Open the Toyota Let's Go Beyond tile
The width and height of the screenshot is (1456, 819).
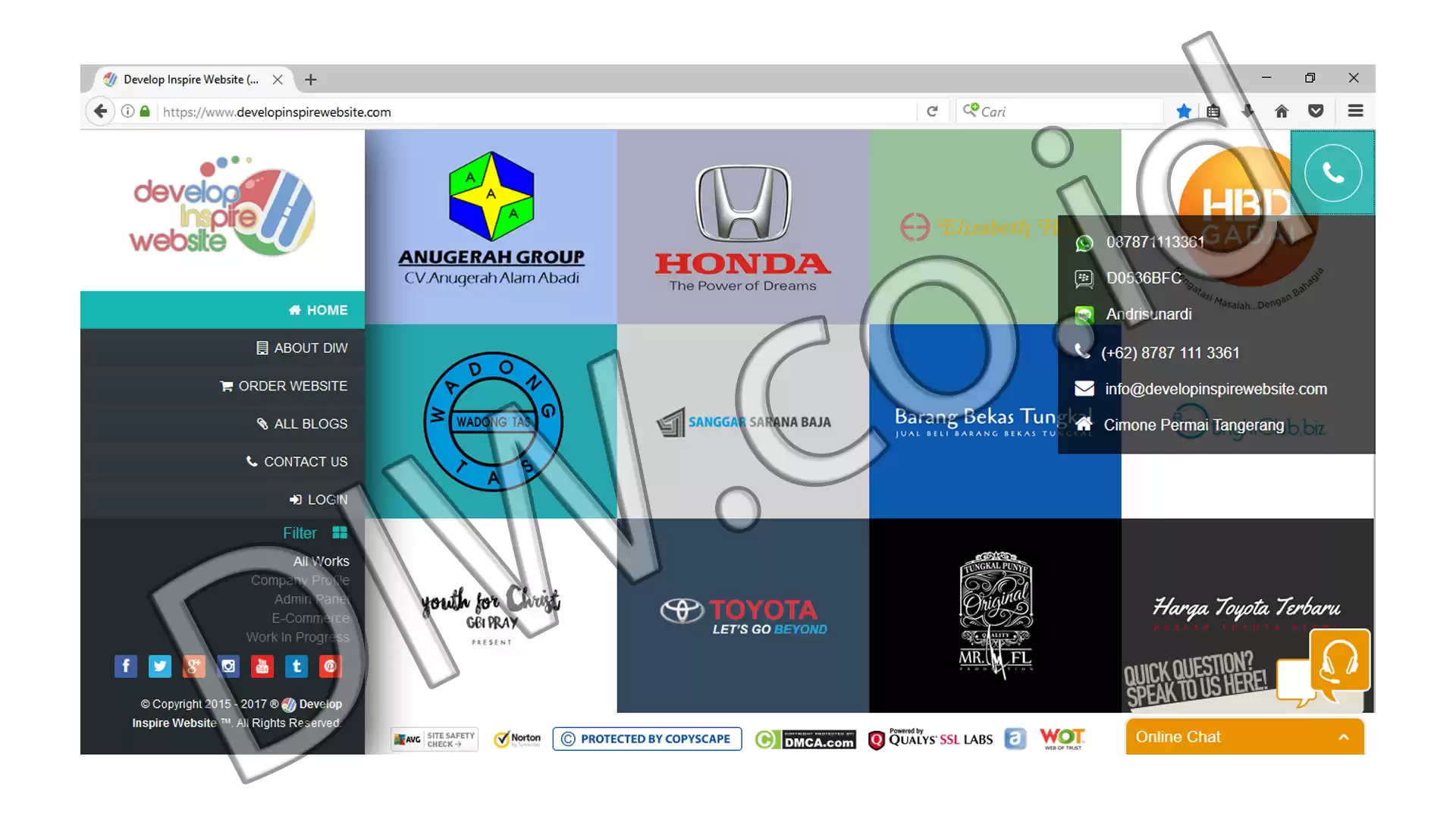point(742,616)
